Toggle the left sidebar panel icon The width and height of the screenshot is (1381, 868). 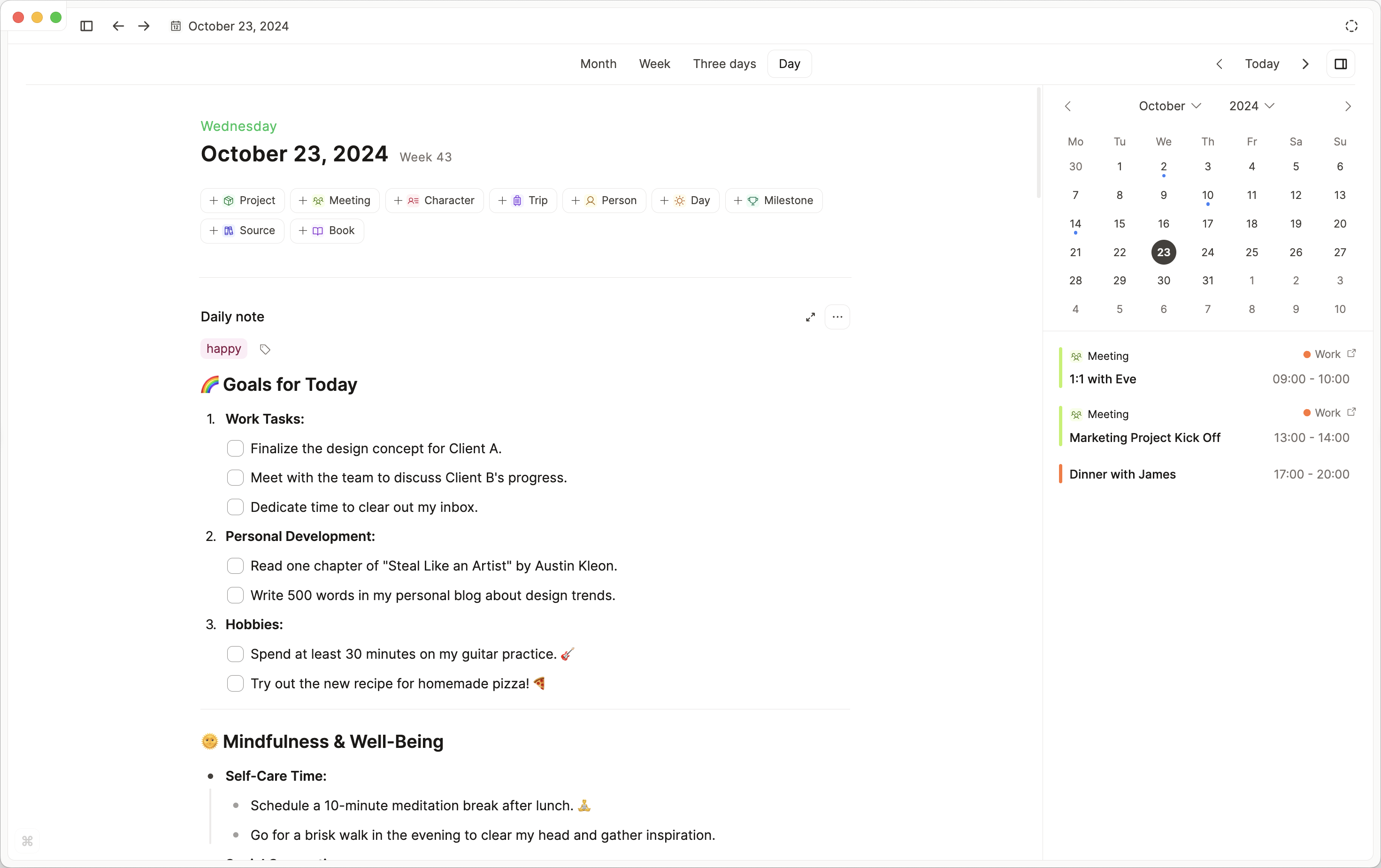(86, 26)
